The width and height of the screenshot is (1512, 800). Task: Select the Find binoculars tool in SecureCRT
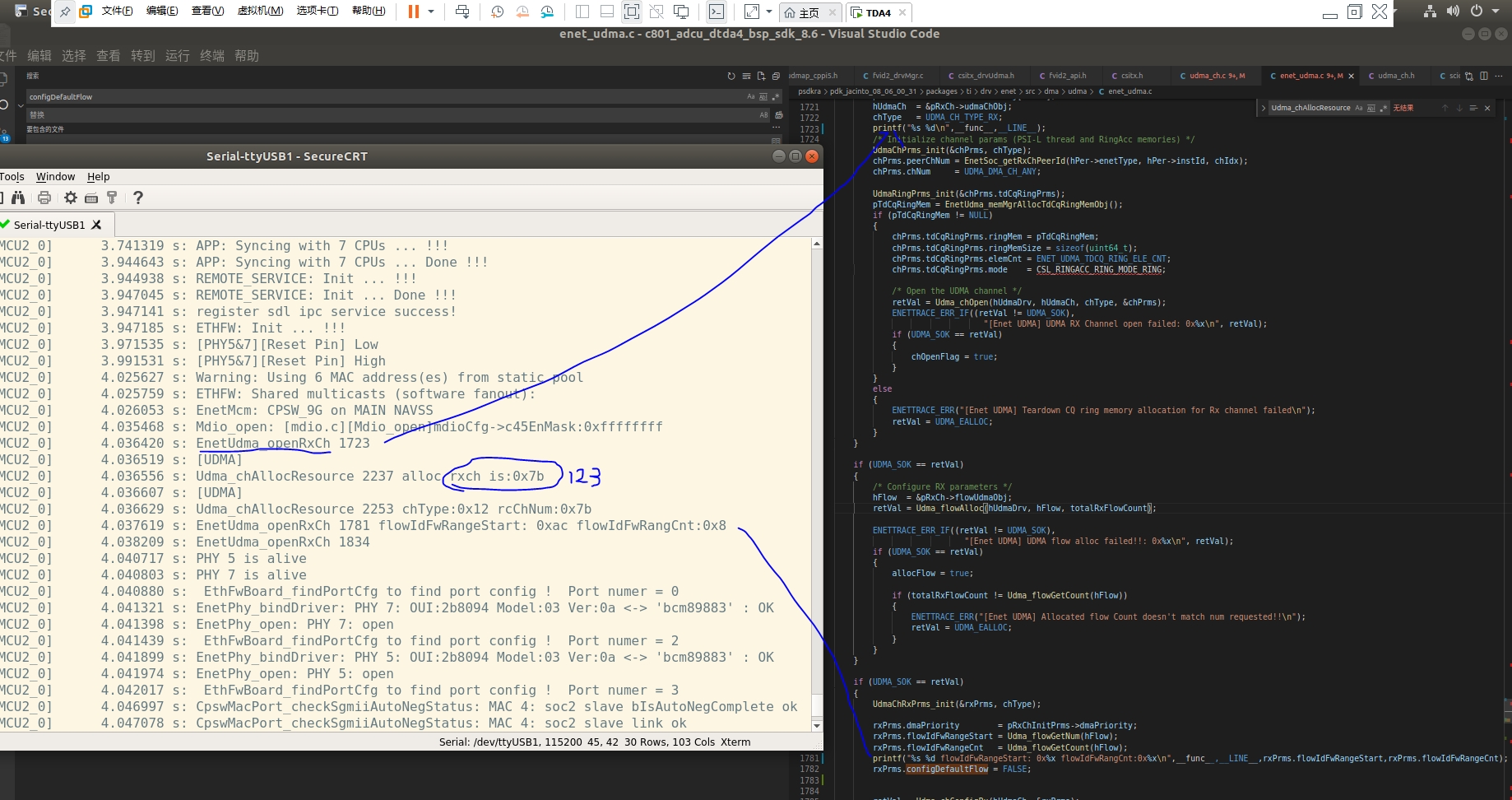coord(18,198)
